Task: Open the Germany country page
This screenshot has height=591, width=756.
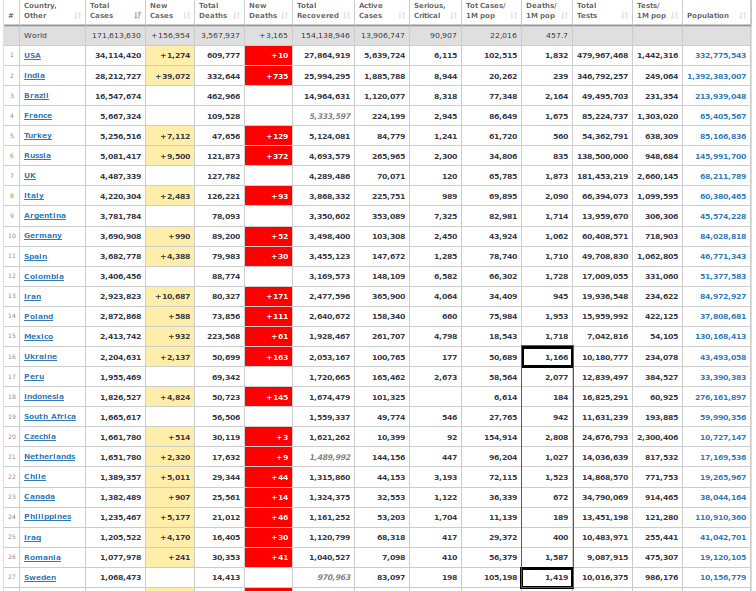Action: pyautogui.click(x=43, y=236)
